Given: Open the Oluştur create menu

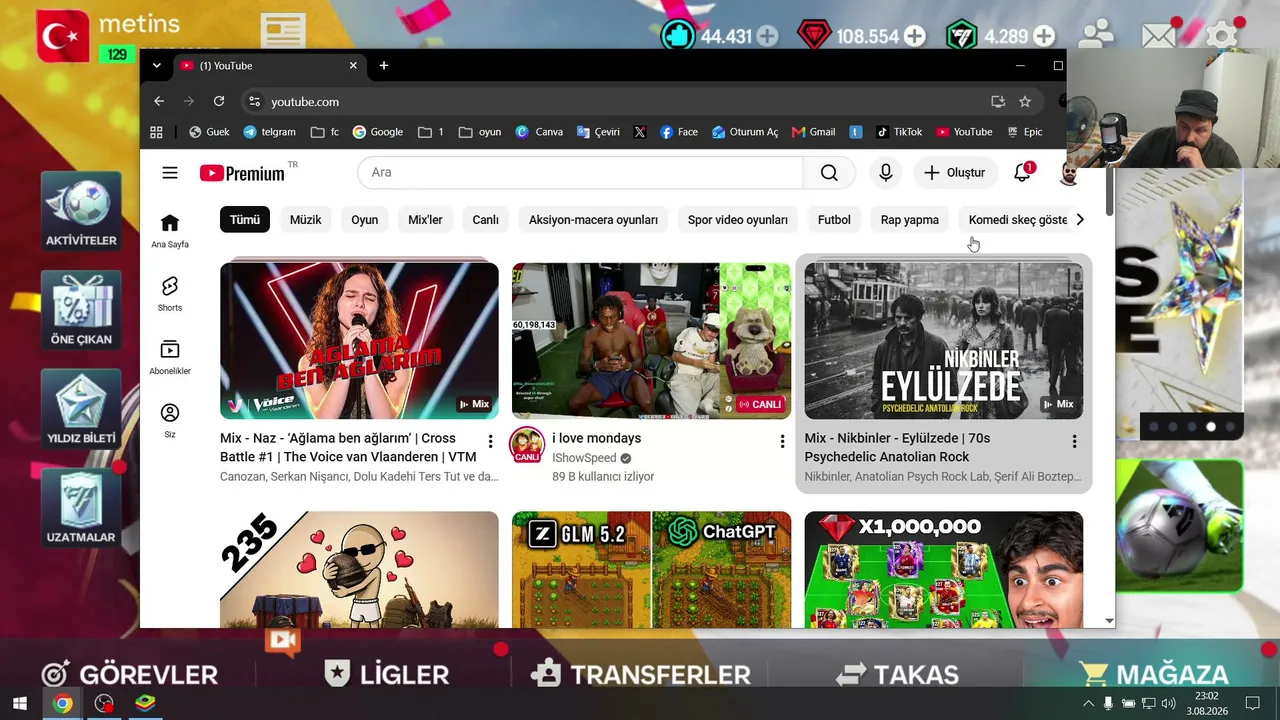Looking at the screenshot, I should 954,173.
